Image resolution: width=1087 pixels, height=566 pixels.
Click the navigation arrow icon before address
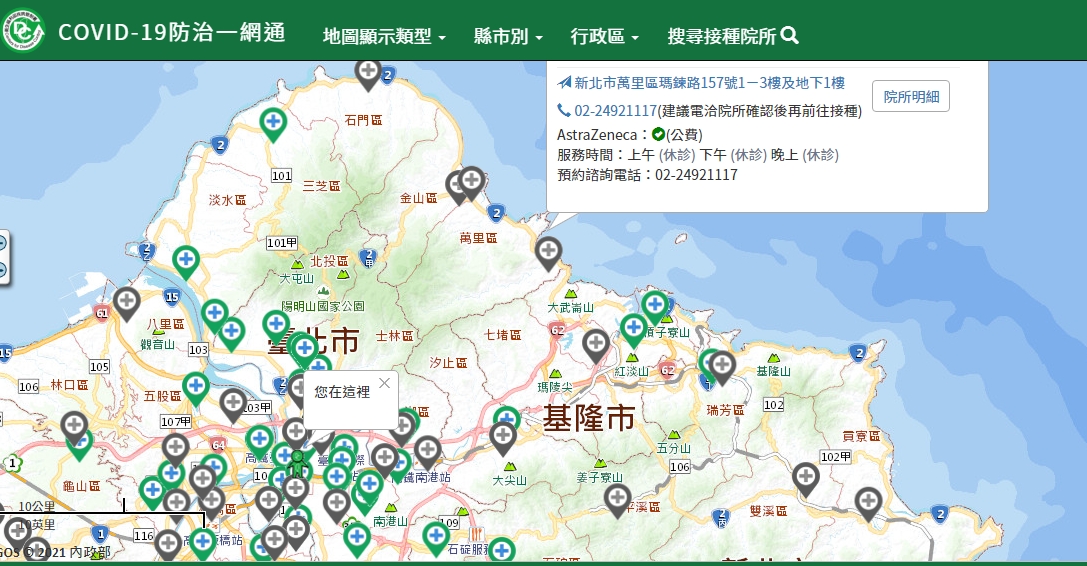point(564,83)
